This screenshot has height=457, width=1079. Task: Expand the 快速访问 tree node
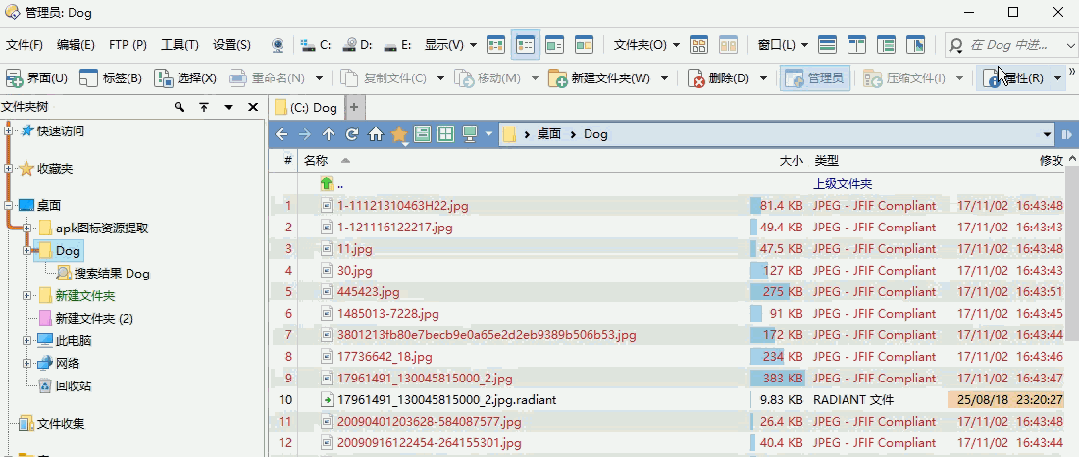click(x=8, y=131)
